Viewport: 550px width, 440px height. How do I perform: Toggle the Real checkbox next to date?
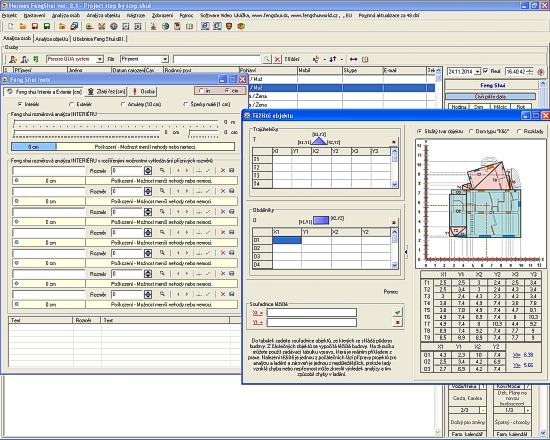[485, 71]
